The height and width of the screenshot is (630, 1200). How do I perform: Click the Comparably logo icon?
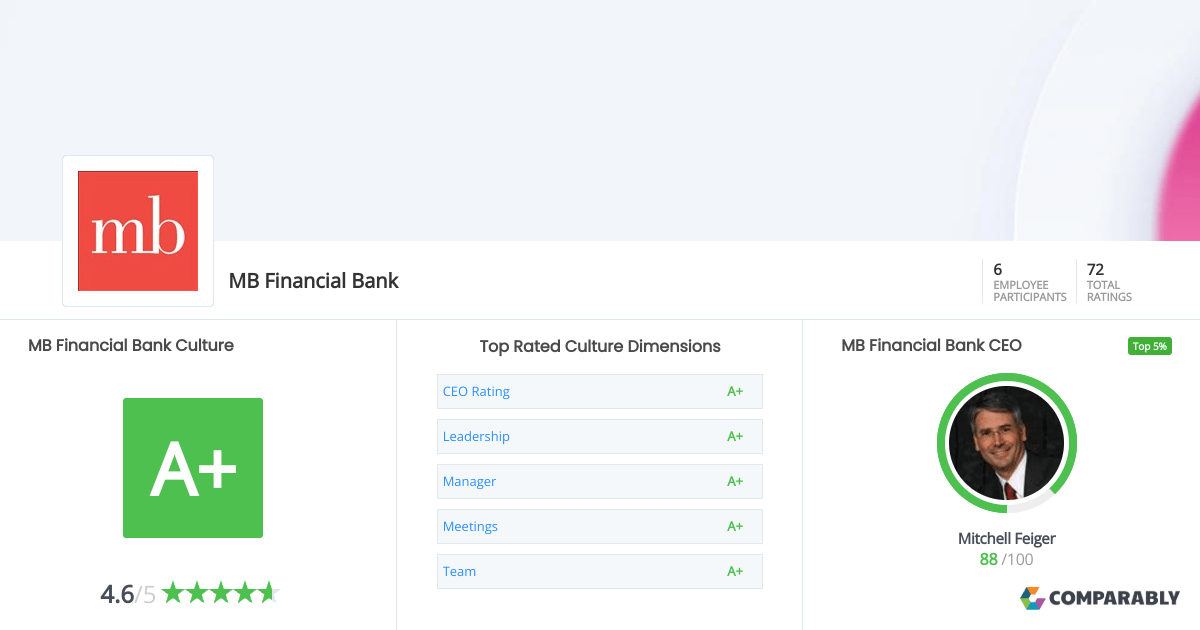[x=1032, y=598]
